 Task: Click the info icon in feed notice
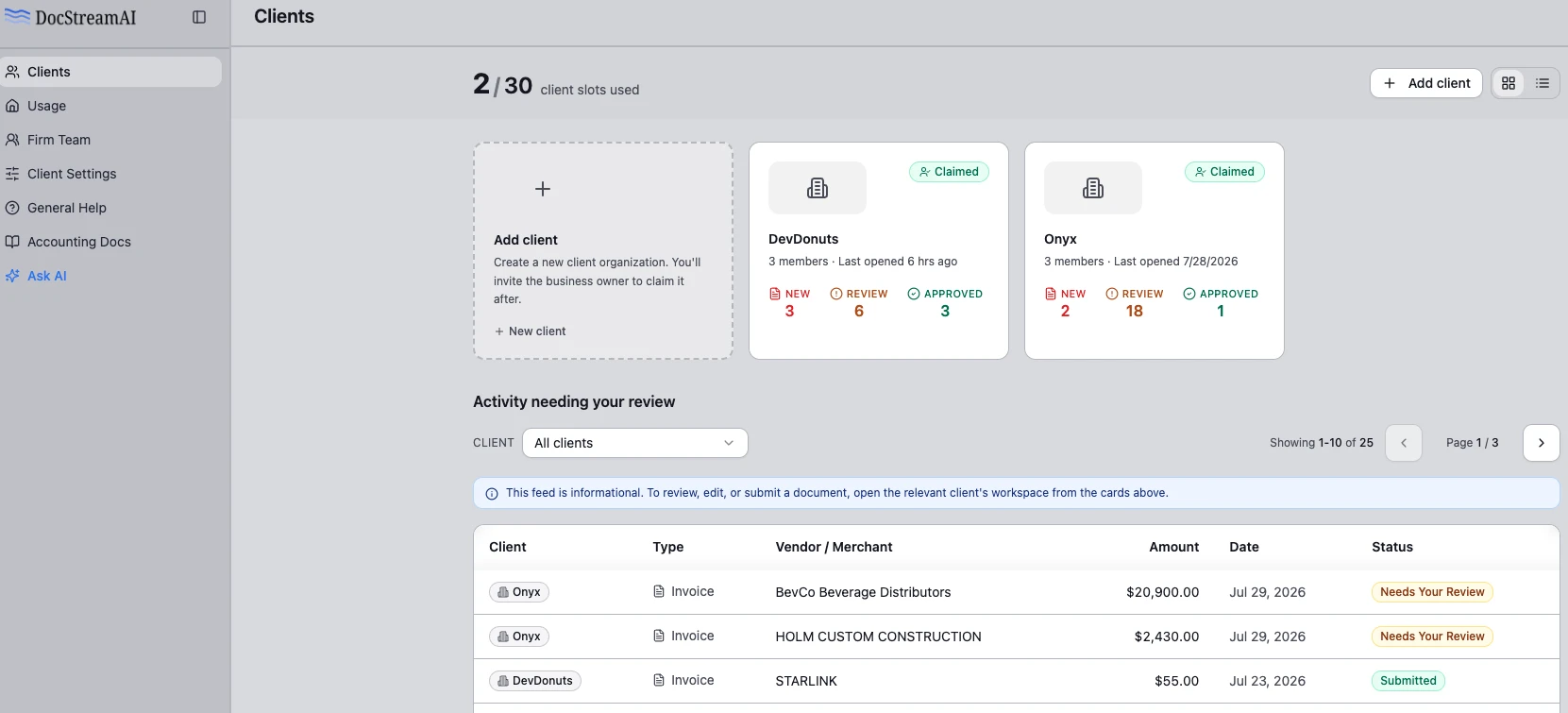[x=492, y=494]
